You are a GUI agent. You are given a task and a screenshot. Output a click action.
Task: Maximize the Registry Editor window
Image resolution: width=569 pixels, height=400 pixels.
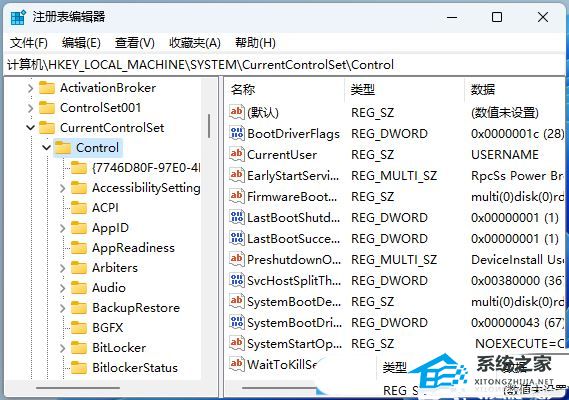[497, 17]
